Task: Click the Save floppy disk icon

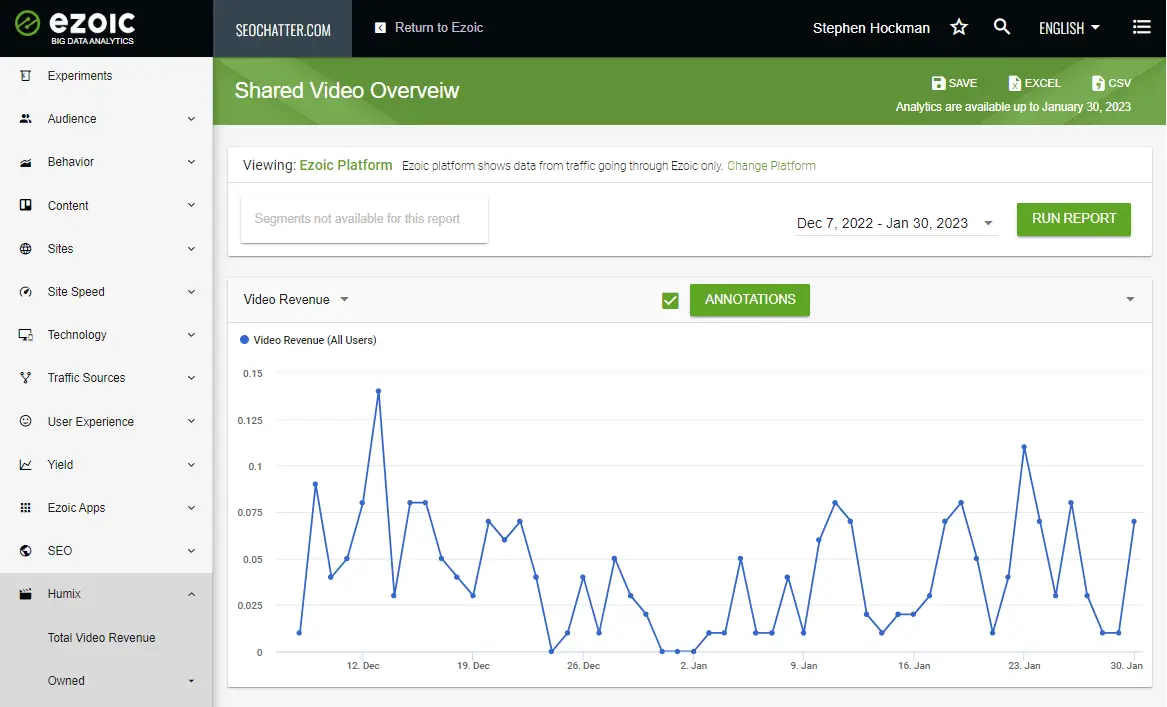Action: pos(939,83)
